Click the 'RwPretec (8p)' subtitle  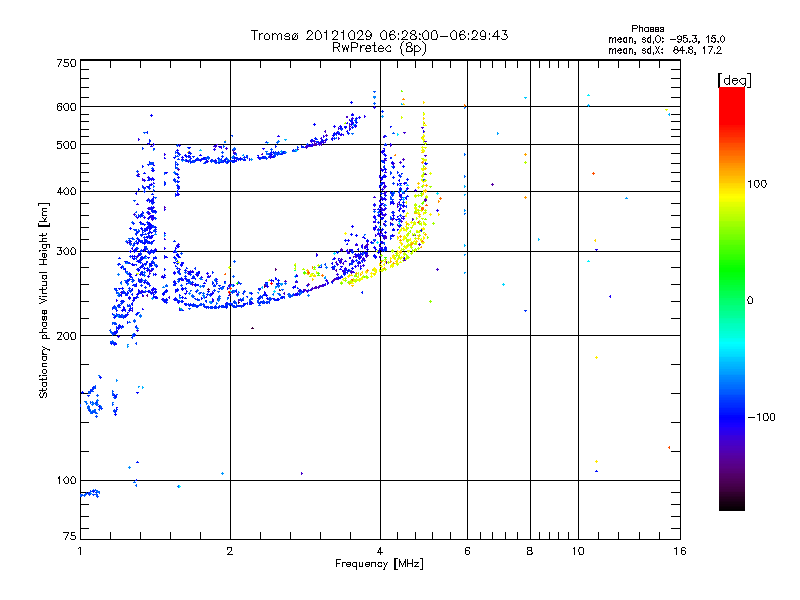pos(379,48)
